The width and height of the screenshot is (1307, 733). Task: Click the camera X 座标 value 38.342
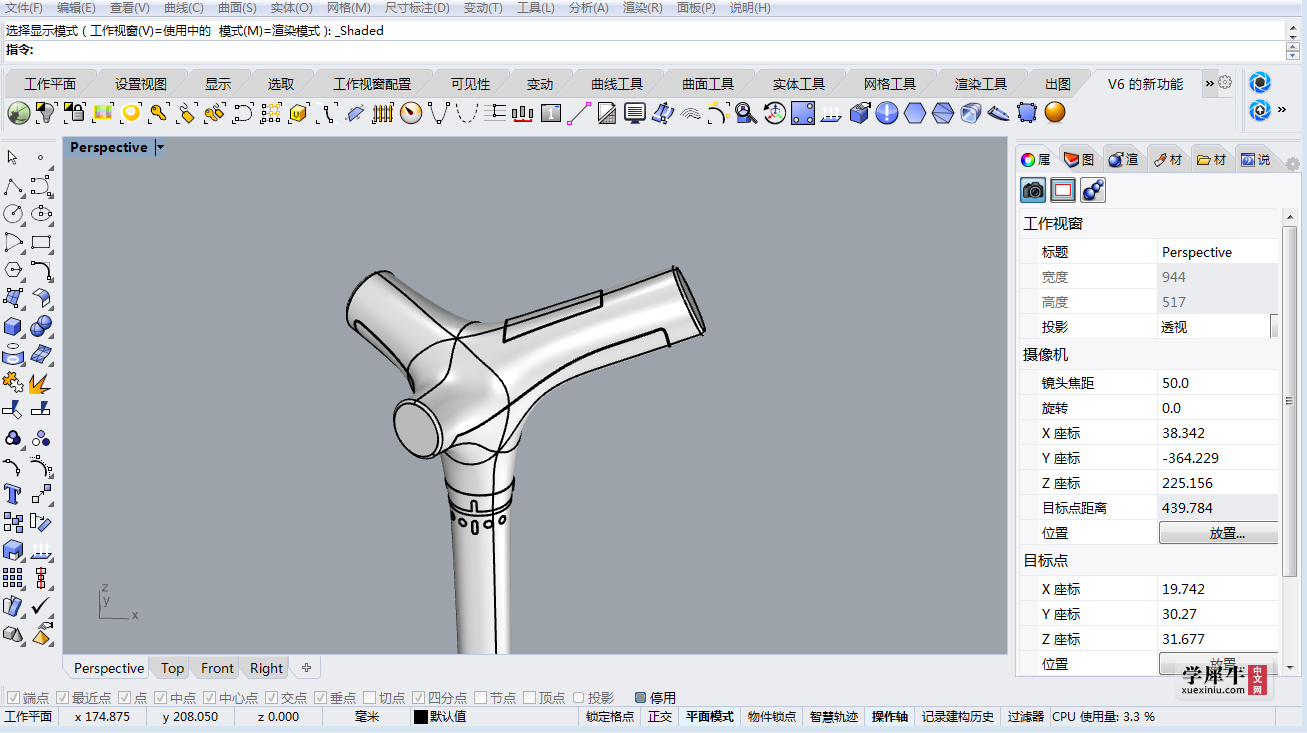pos(1218,433)
